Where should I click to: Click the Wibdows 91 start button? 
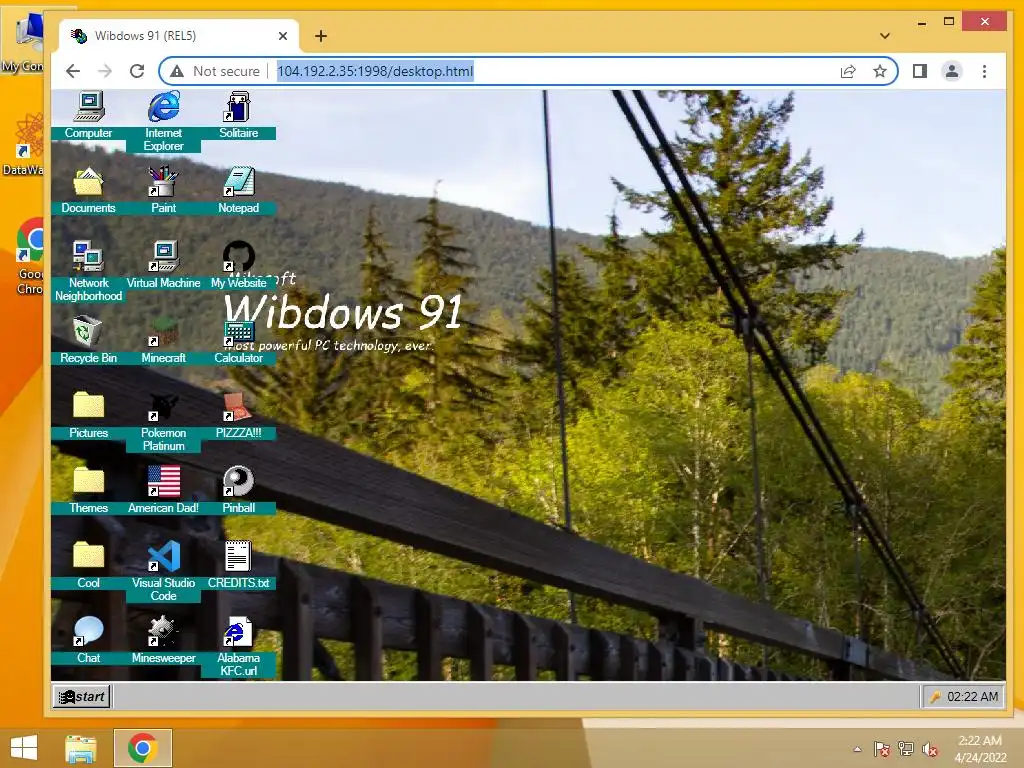pyautogui.click(x=82, y=697)
